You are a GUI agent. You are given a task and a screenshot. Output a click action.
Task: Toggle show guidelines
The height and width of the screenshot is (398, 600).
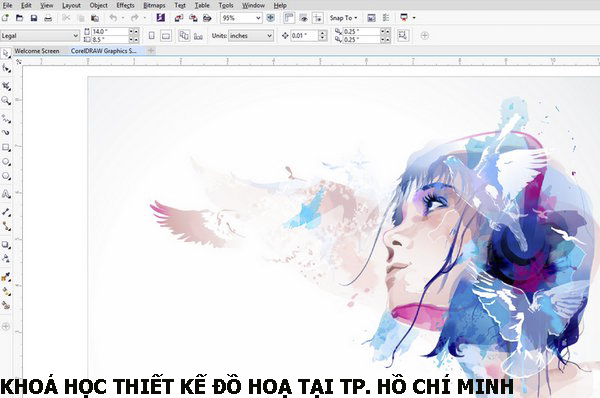318,18
